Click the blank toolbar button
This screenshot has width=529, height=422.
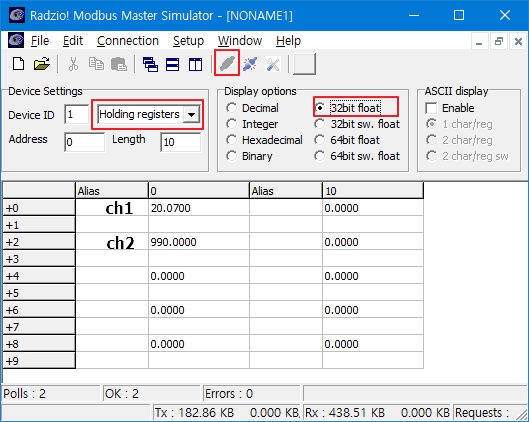[304, 64]
